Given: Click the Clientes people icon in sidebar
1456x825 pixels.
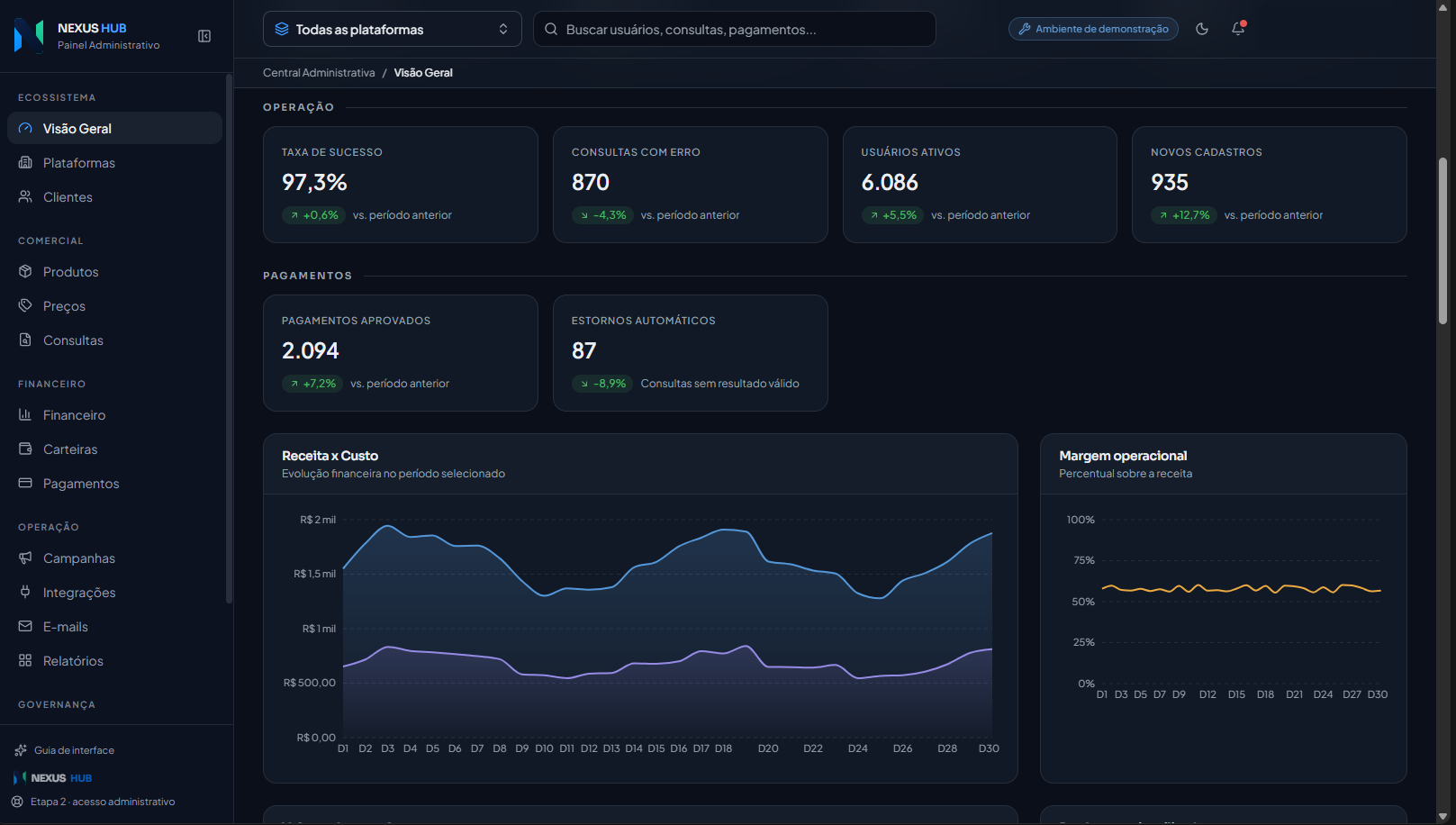Looking at the screenshot, I should (25, 197).
